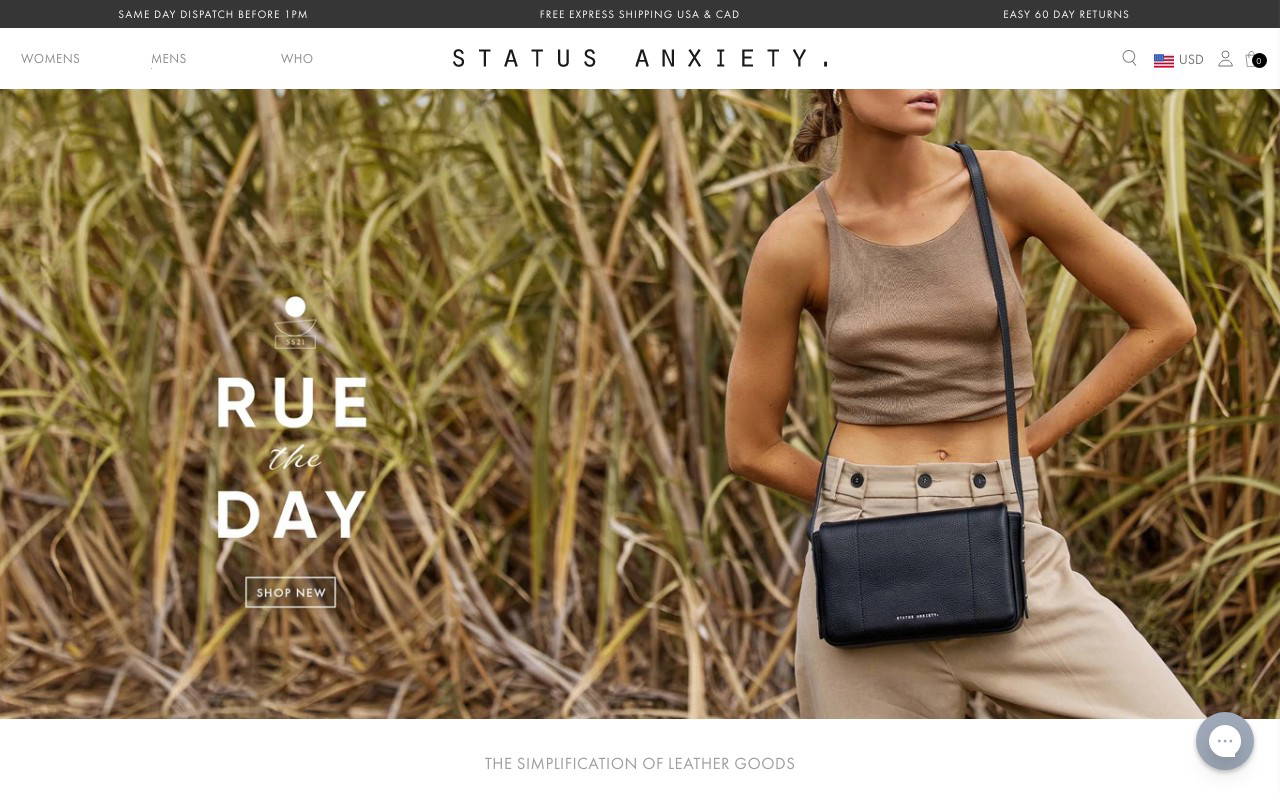Click The Simplification of Leather Goods heading
The width and height of the screenshot is (1280, 800).
(x=640, y=764)
